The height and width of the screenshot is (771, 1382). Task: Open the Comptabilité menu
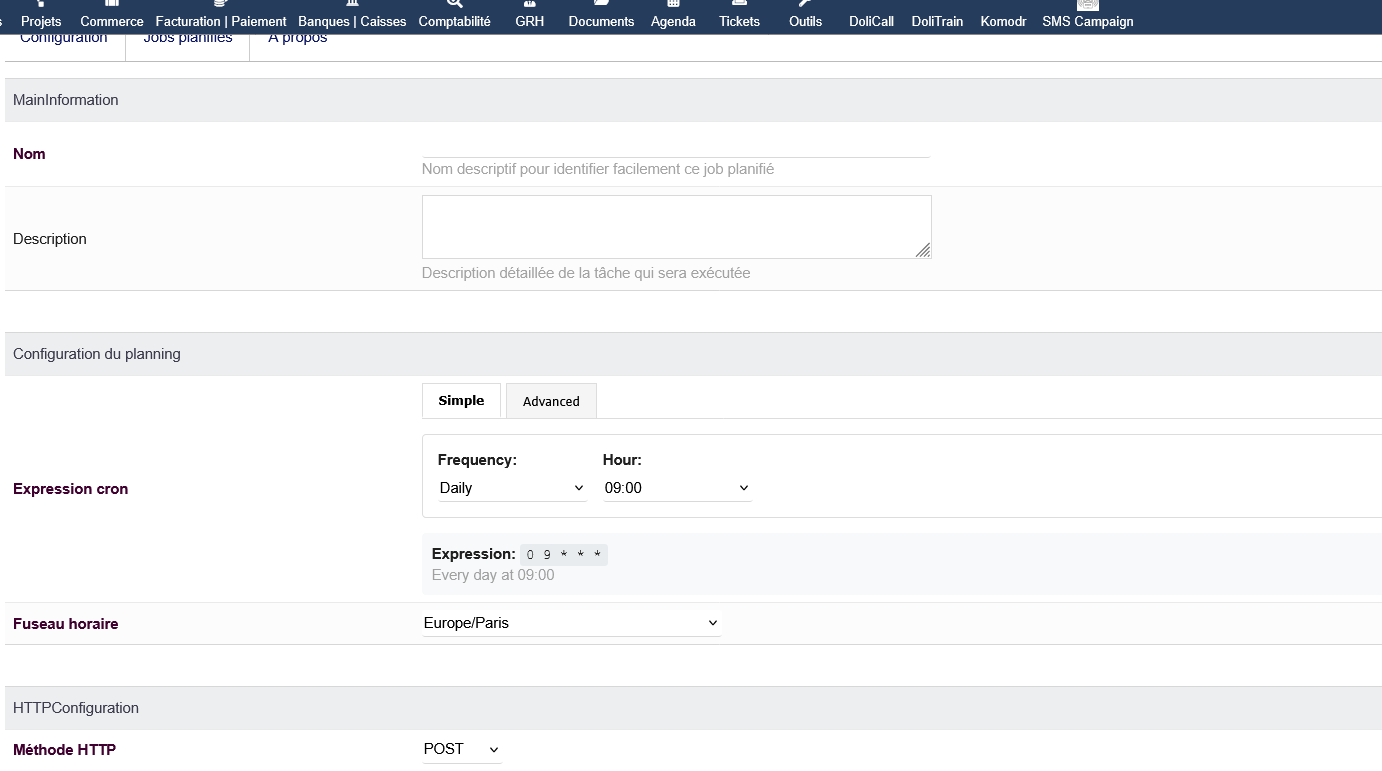pos(455,20)
